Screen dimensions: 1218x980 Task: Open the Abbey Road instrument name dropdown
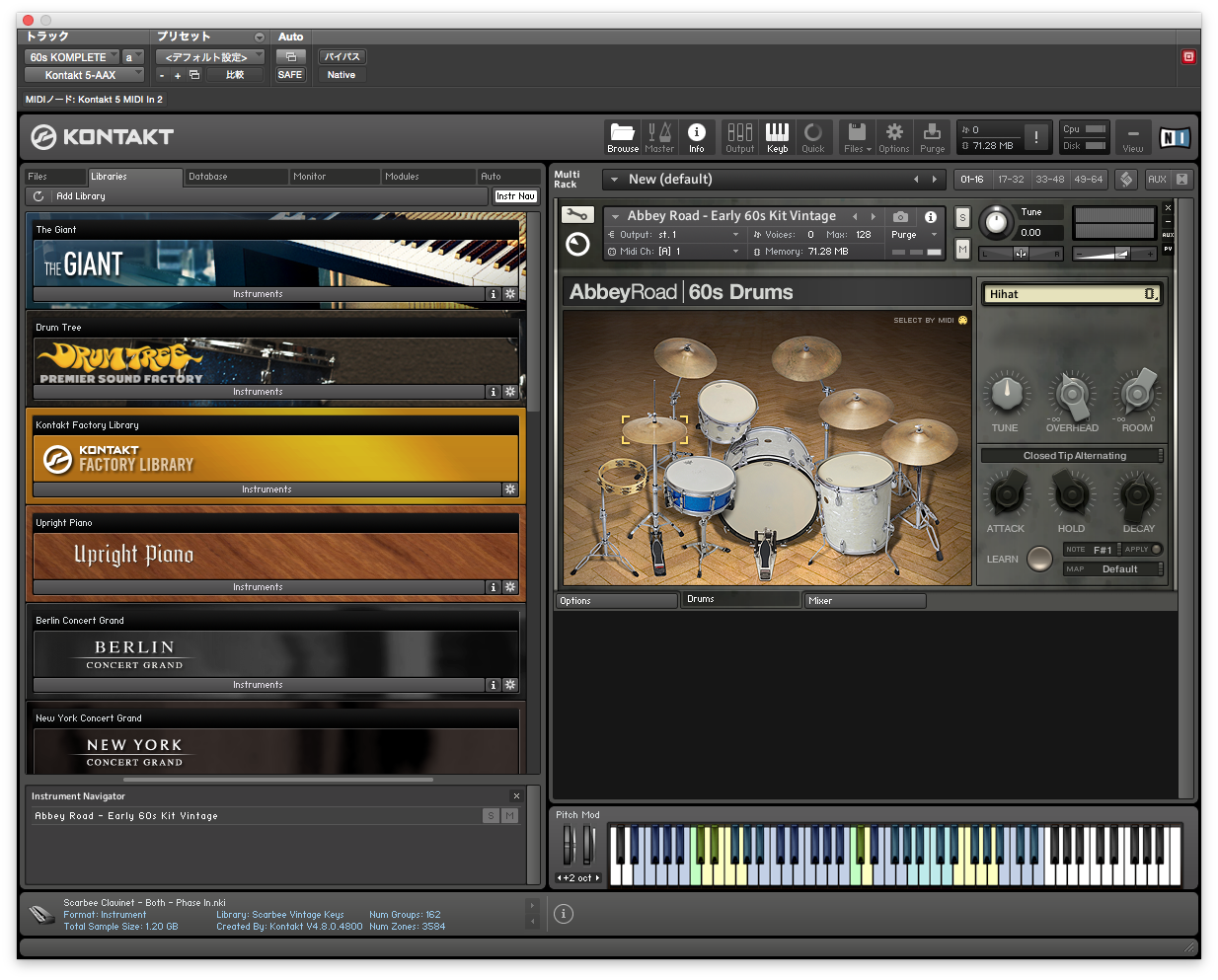(x=615, y=216)
